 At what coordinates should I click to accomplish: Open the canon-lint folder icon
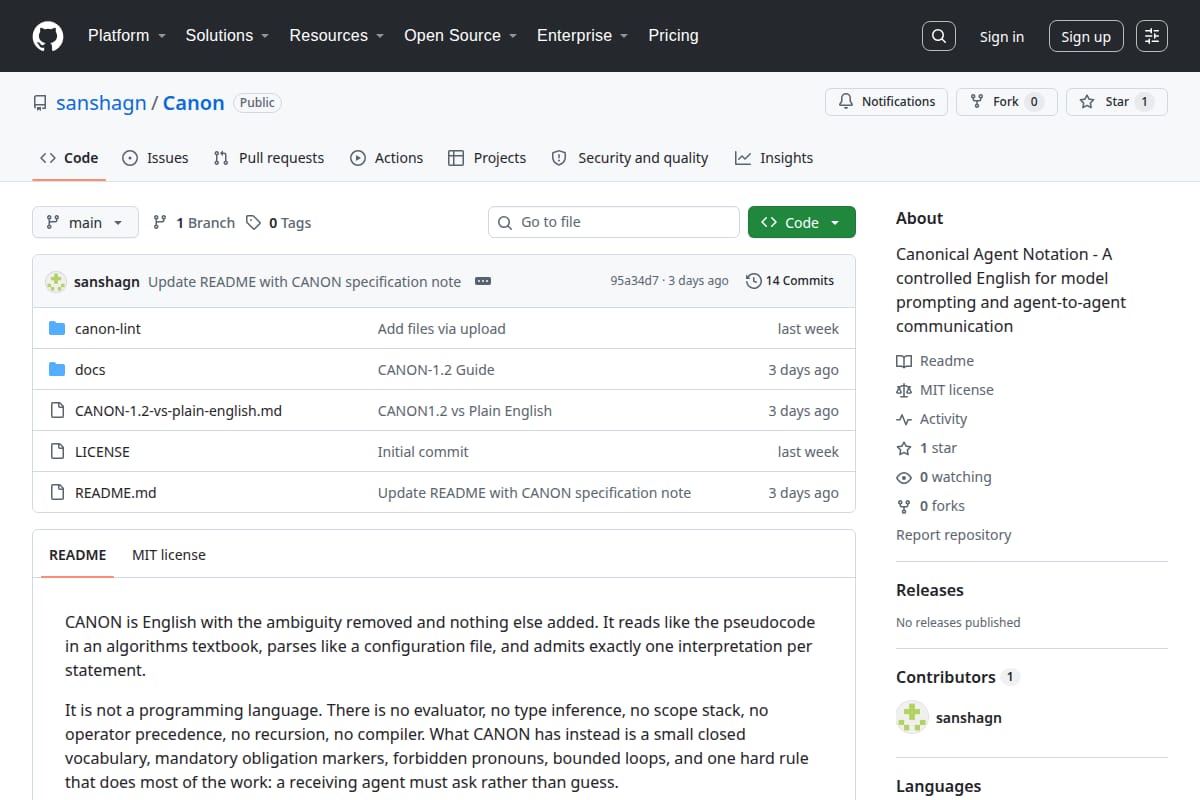pos(57,329)
